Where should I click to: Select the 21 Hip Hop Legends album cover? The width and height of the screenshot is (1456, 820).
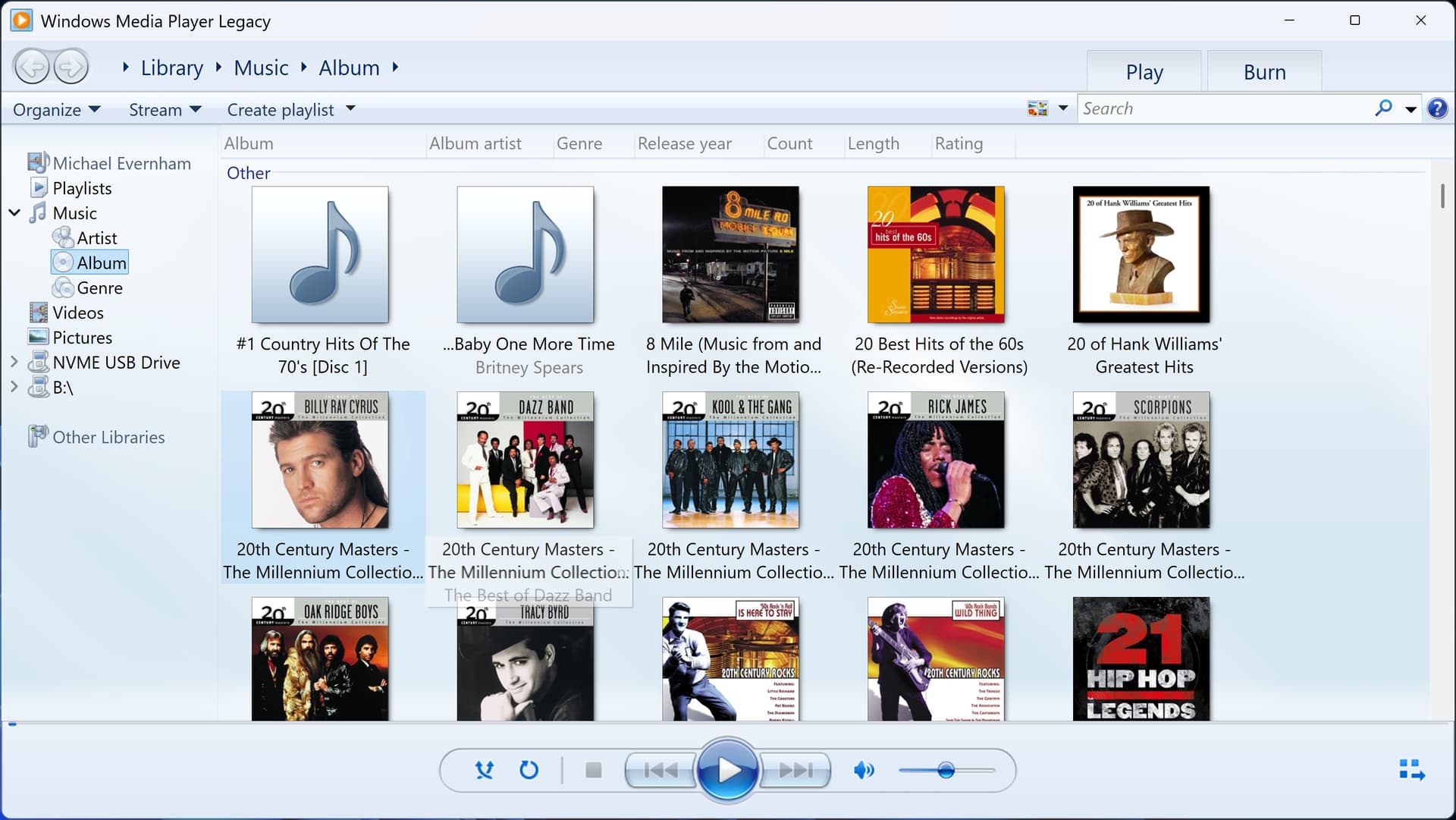(1141, 658)
